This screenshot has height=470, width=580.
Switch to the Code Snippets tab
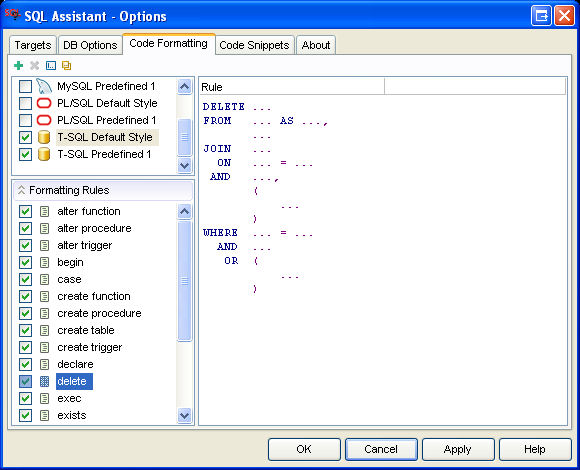click(254, 45)
